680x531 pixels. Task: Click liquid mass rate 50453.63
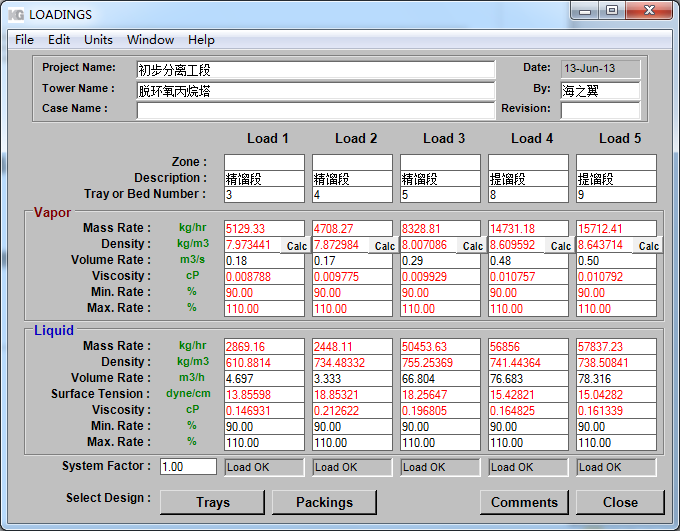[441, 347]
